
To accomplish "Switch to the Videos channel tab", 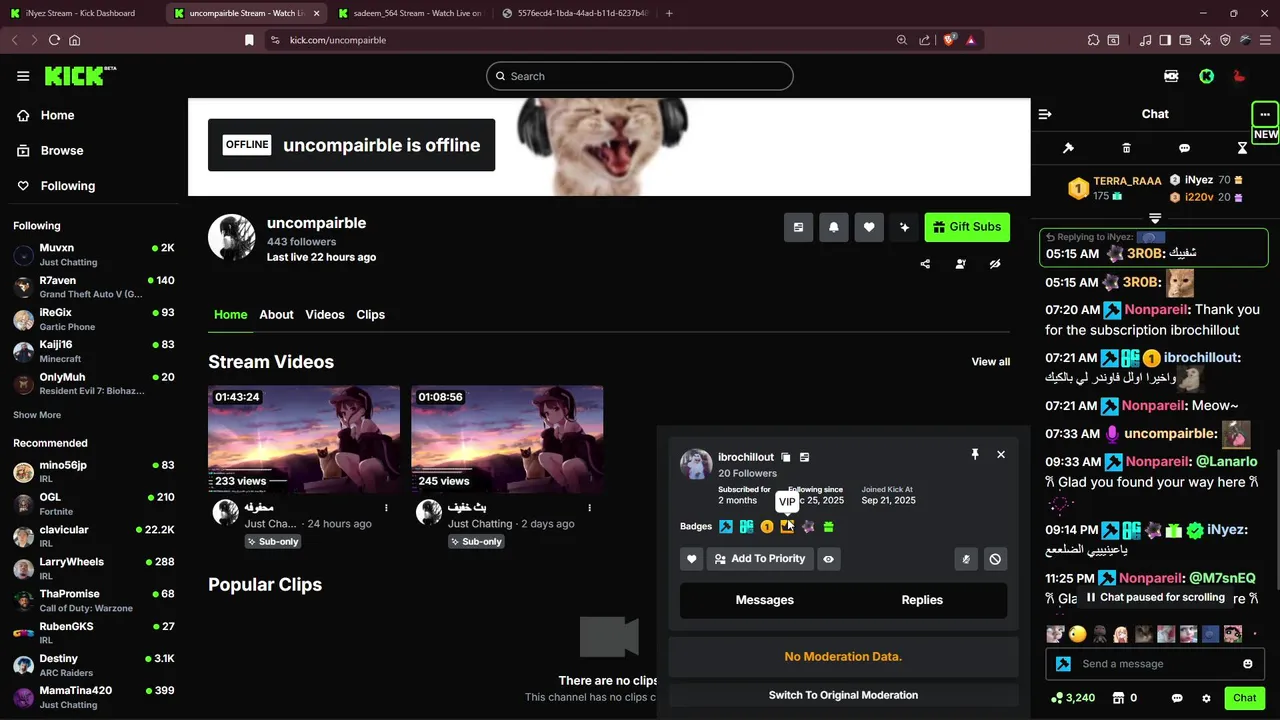I will 325,314.
